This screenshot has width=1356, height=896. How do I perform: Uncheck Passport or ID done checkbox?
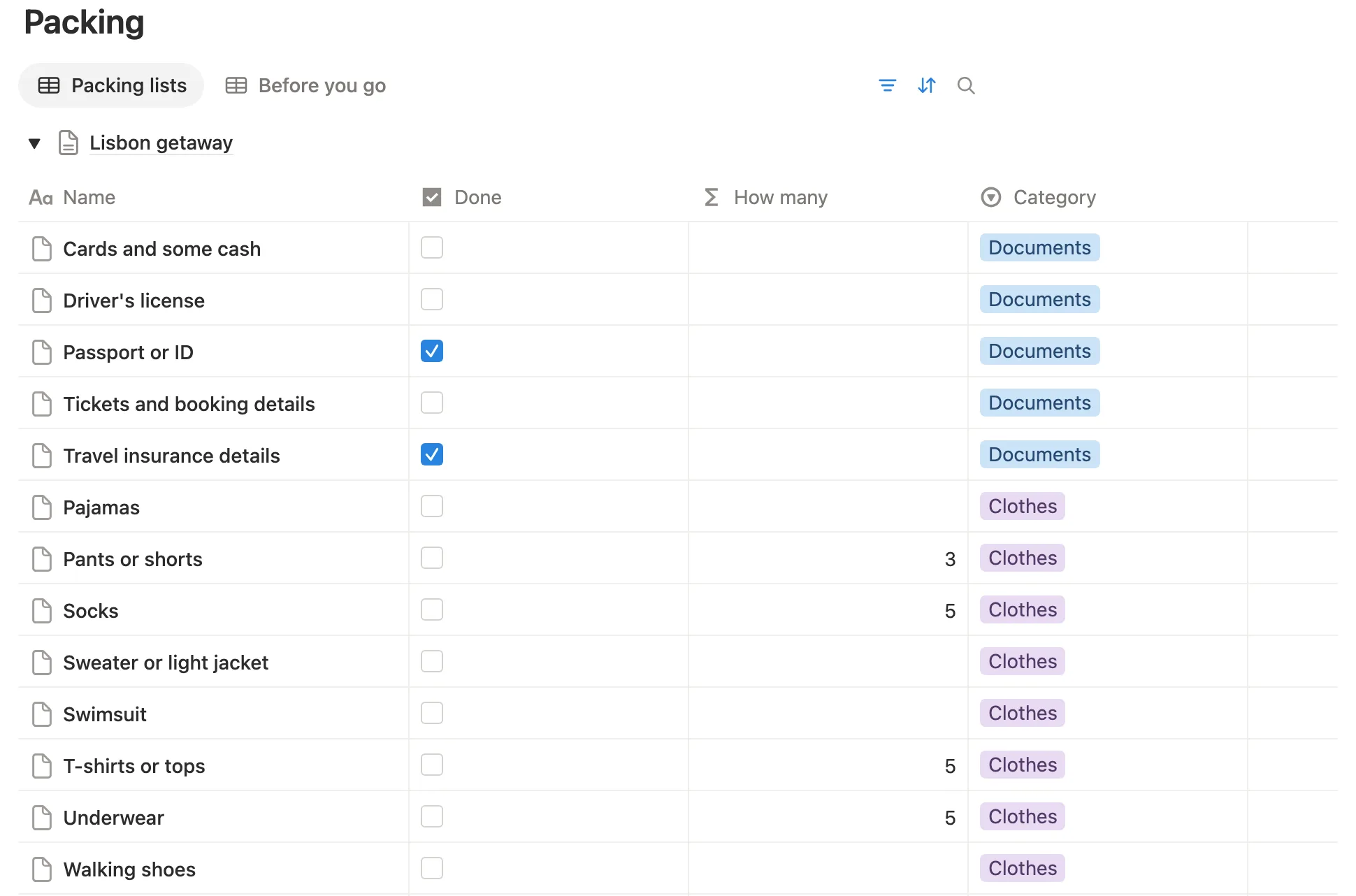[x=432, y=351]
